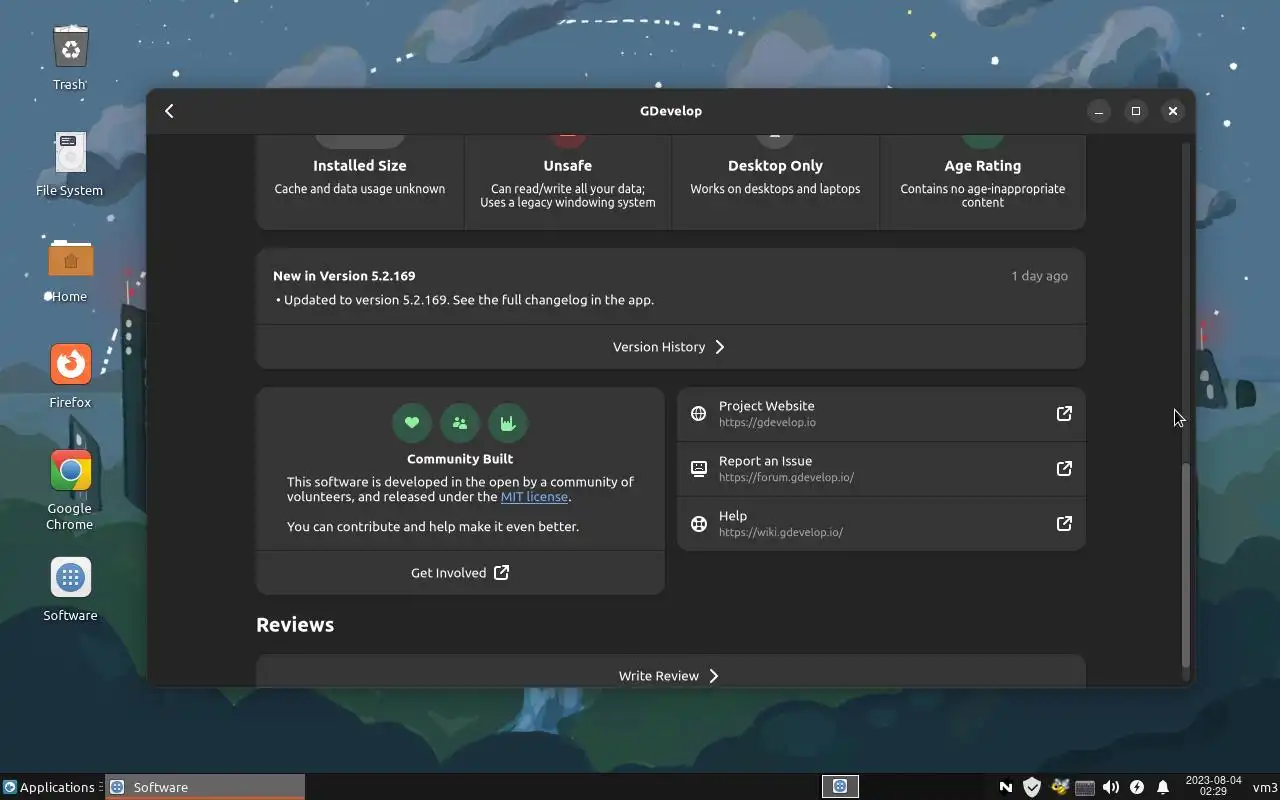Open Report an Issue external link icon

pyautogui.click(x=1064, y=469)
